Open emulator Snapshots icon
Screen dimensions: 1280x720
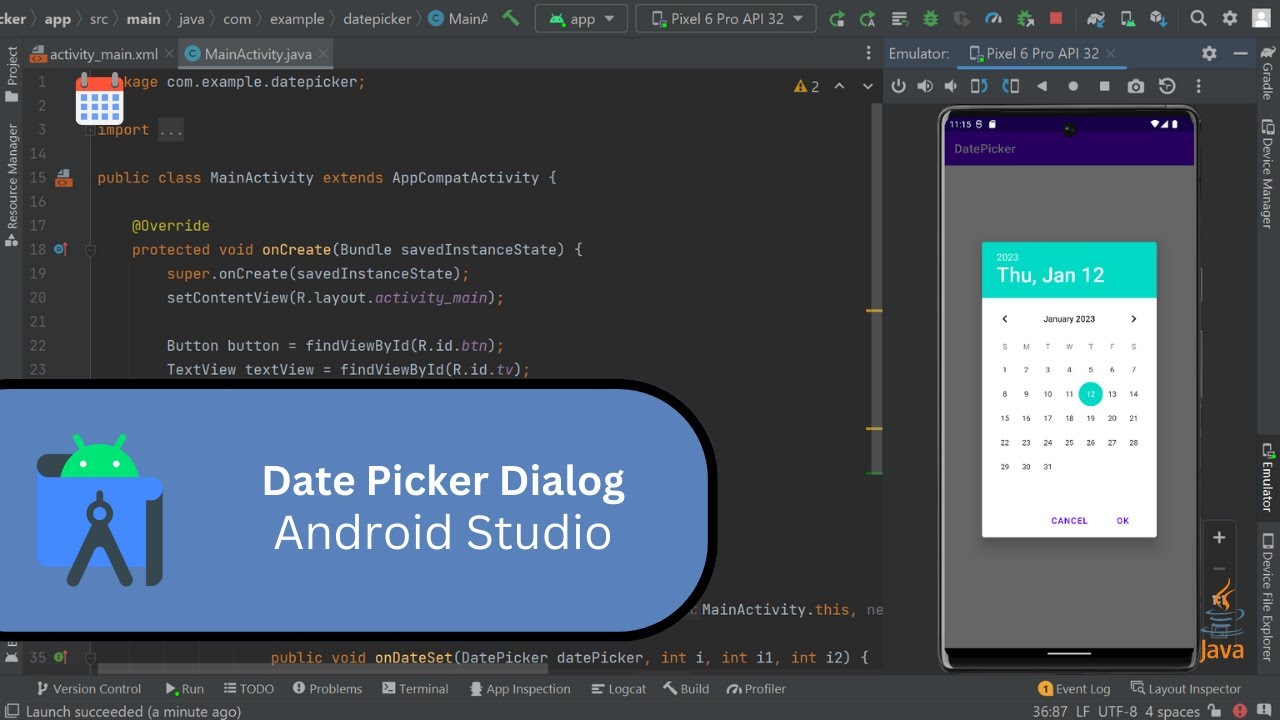click(x=1167, y=87)
